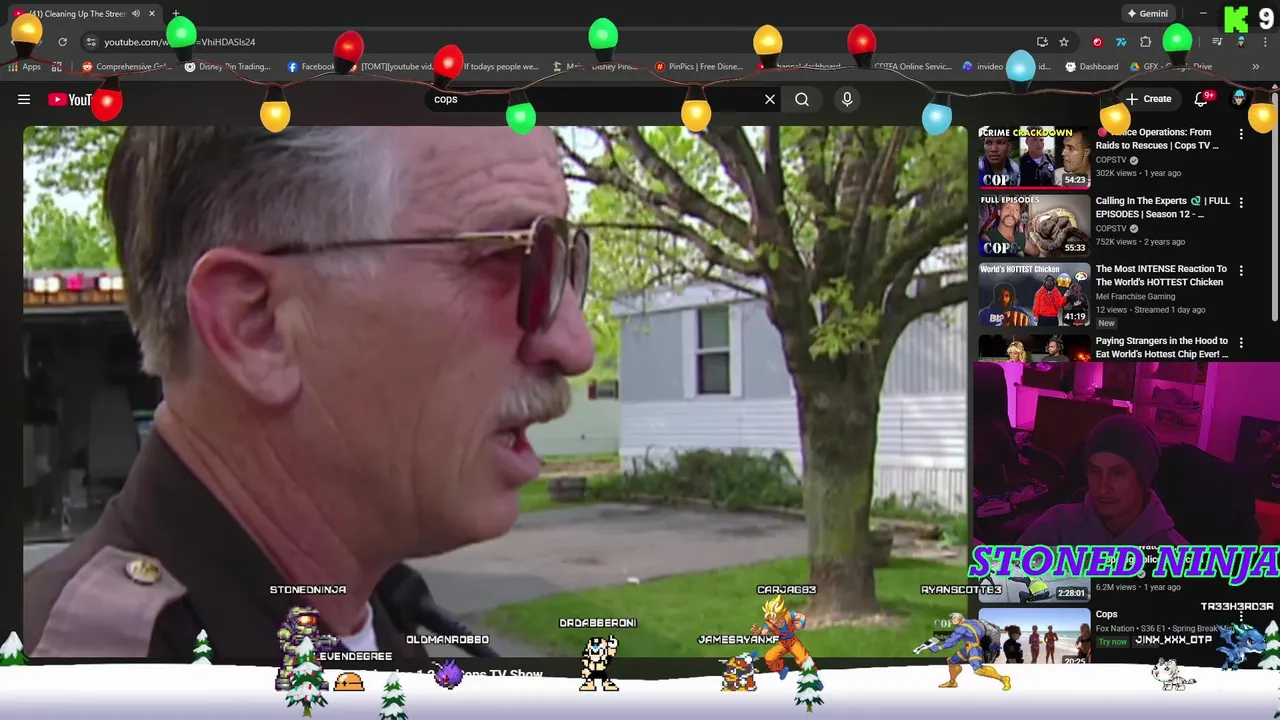This screenshot has width=1280, height=720.
Task: Open the YouTube account avatar menu
Action: [x=1240, y=98]
